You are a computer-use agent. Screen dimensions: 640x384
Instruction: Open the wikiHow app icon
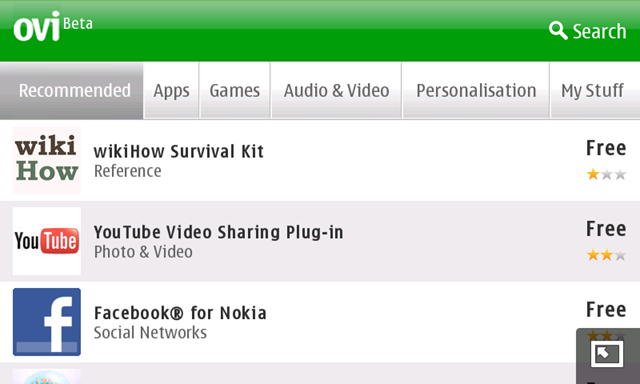(47, 160)
